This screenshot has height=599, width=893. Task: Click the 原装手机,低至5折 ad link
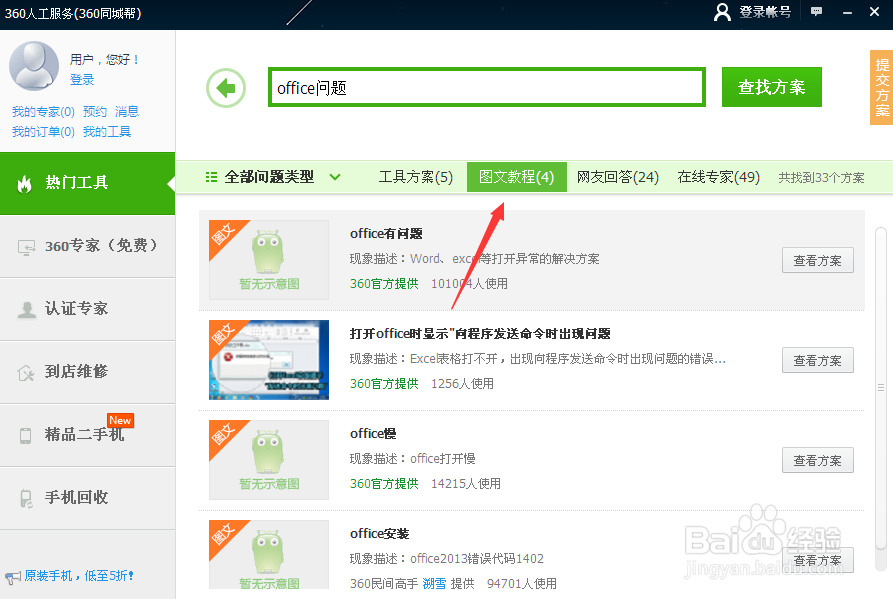79,576
